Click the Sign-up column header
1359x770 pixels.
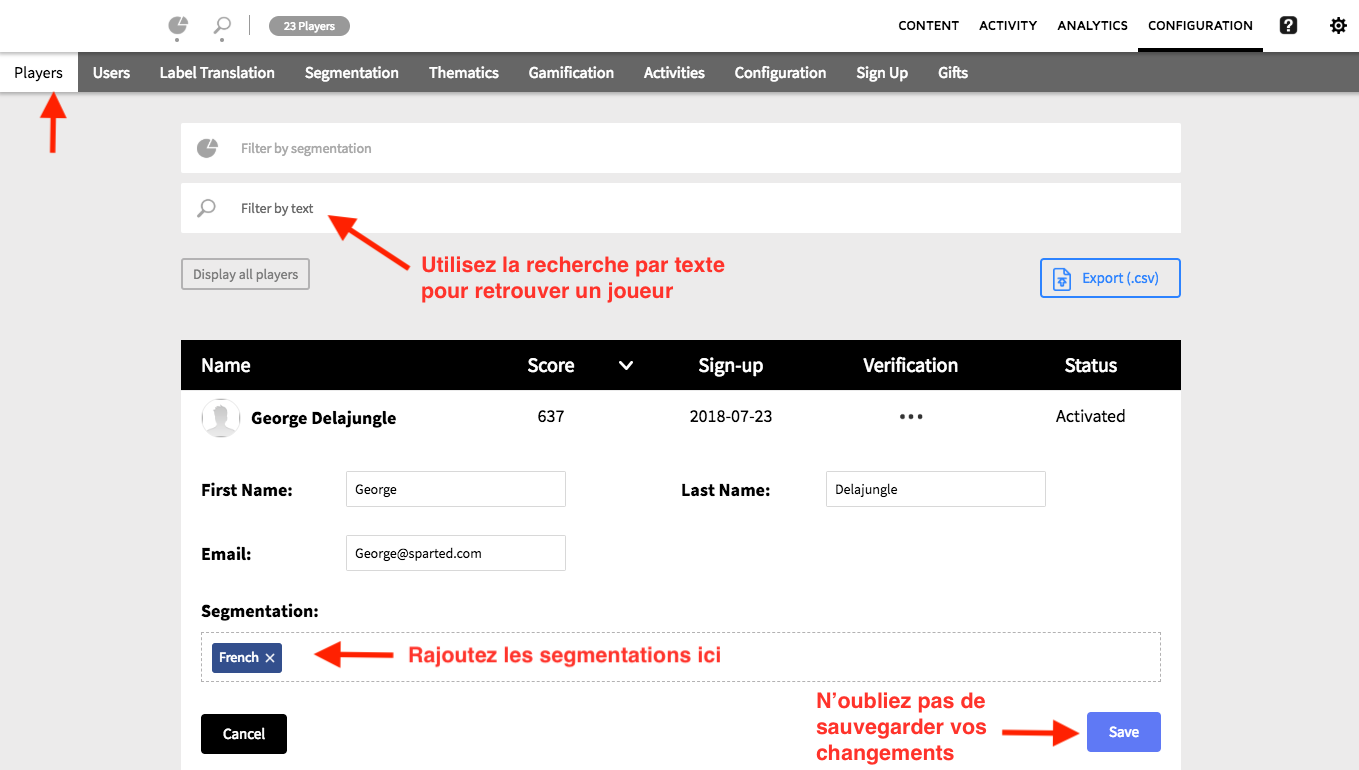(x=731, y=366)
